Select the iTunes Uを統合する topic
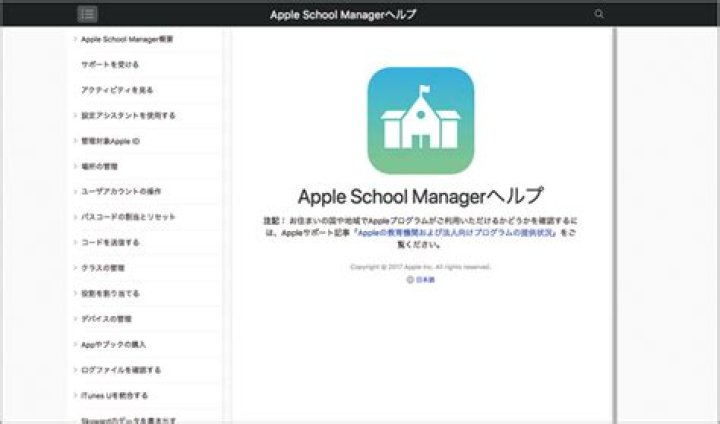 click(x=114, y=396)
